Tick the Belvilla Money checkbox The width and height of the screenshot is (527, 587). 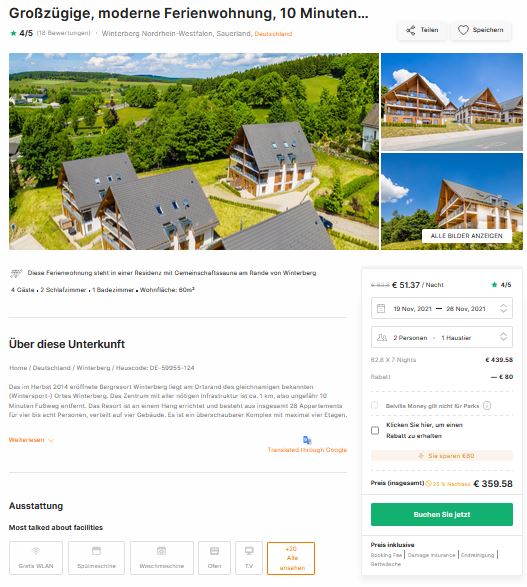click(x=374, y=405)
